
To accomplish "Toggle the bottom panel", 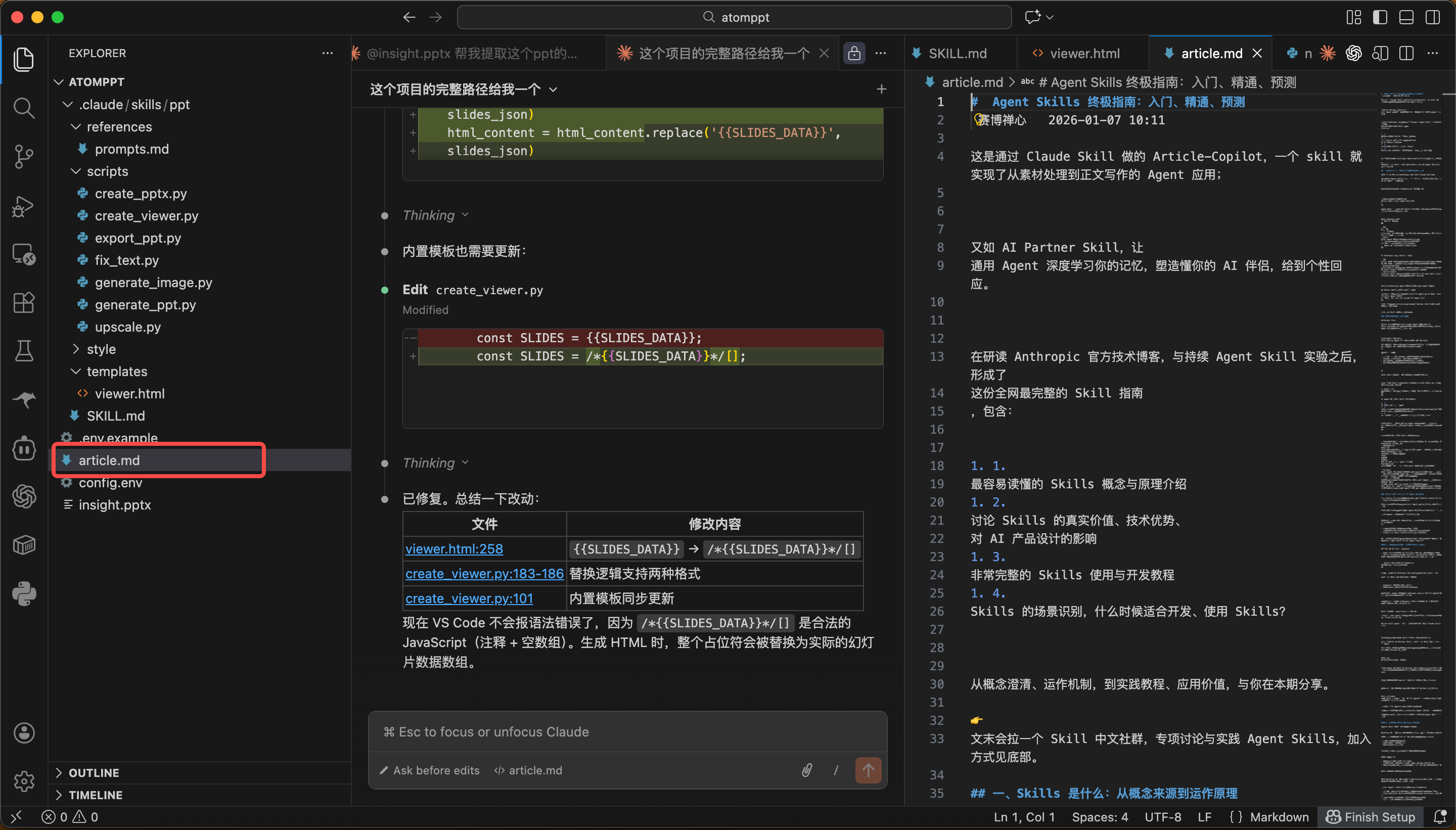I will (1406, 17).
